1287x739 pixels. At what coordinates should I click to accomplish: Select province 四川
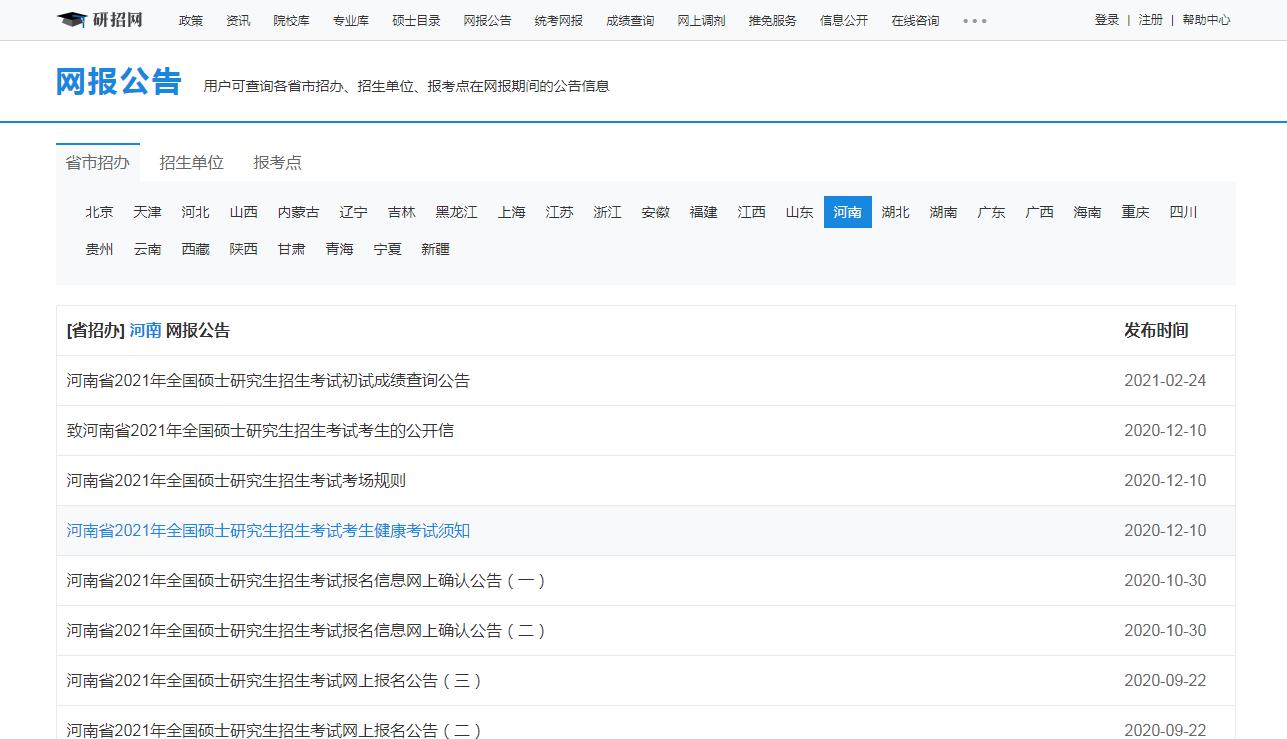pos(1183,212)
